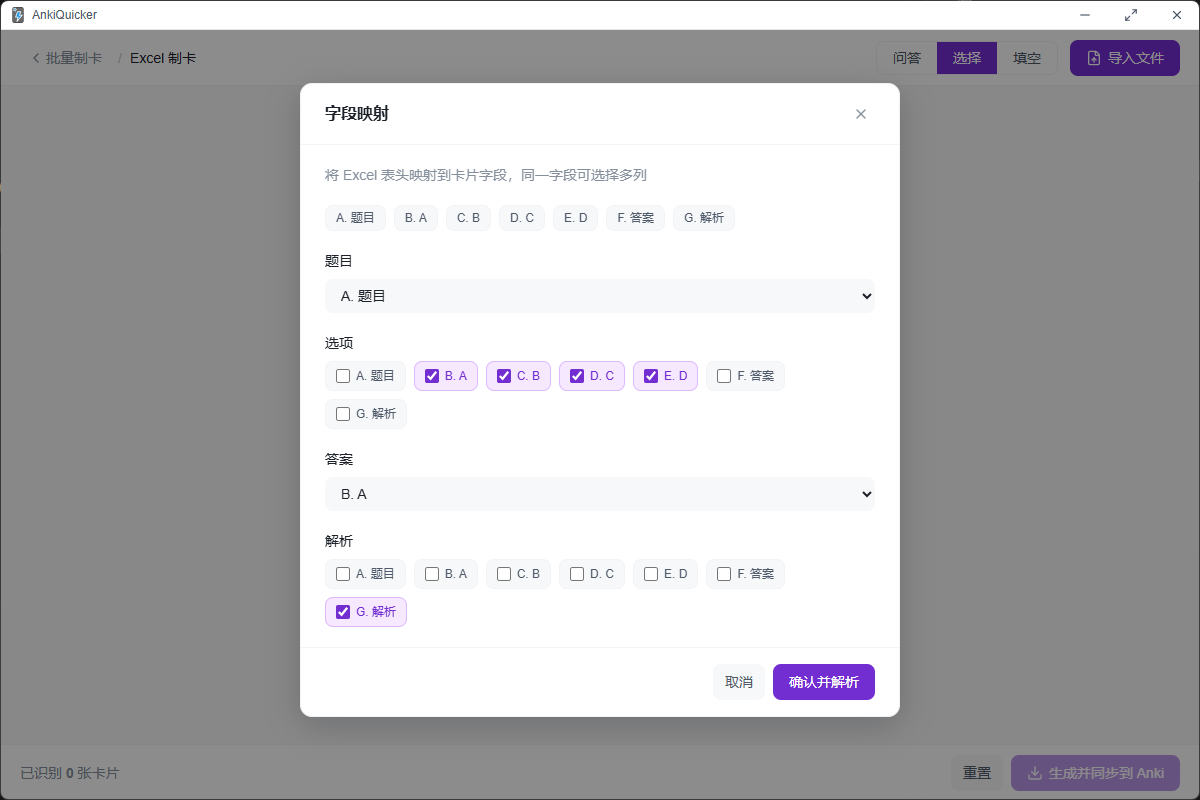Viewport: 1200px width, 800px height.
Task: Click the 取消 button
Action: (x=739, y=682)
